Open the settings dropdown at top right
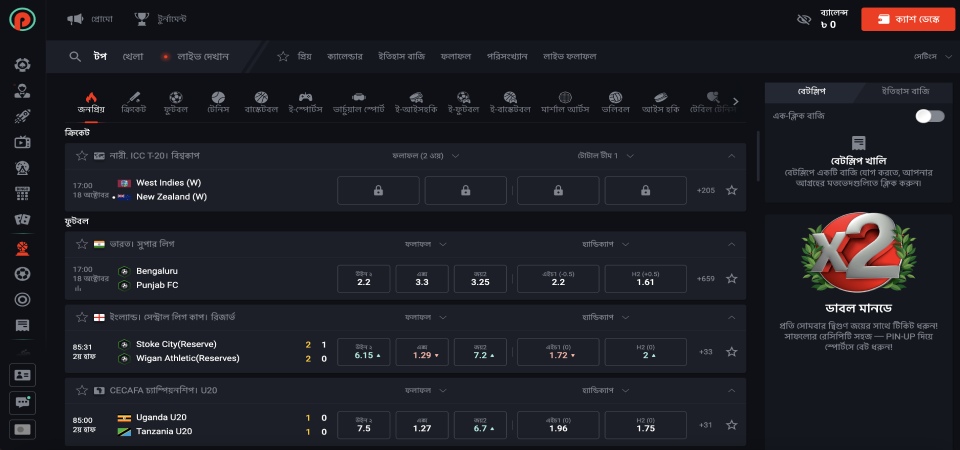Screen dimensions: 960x450 tap(931, 56)
